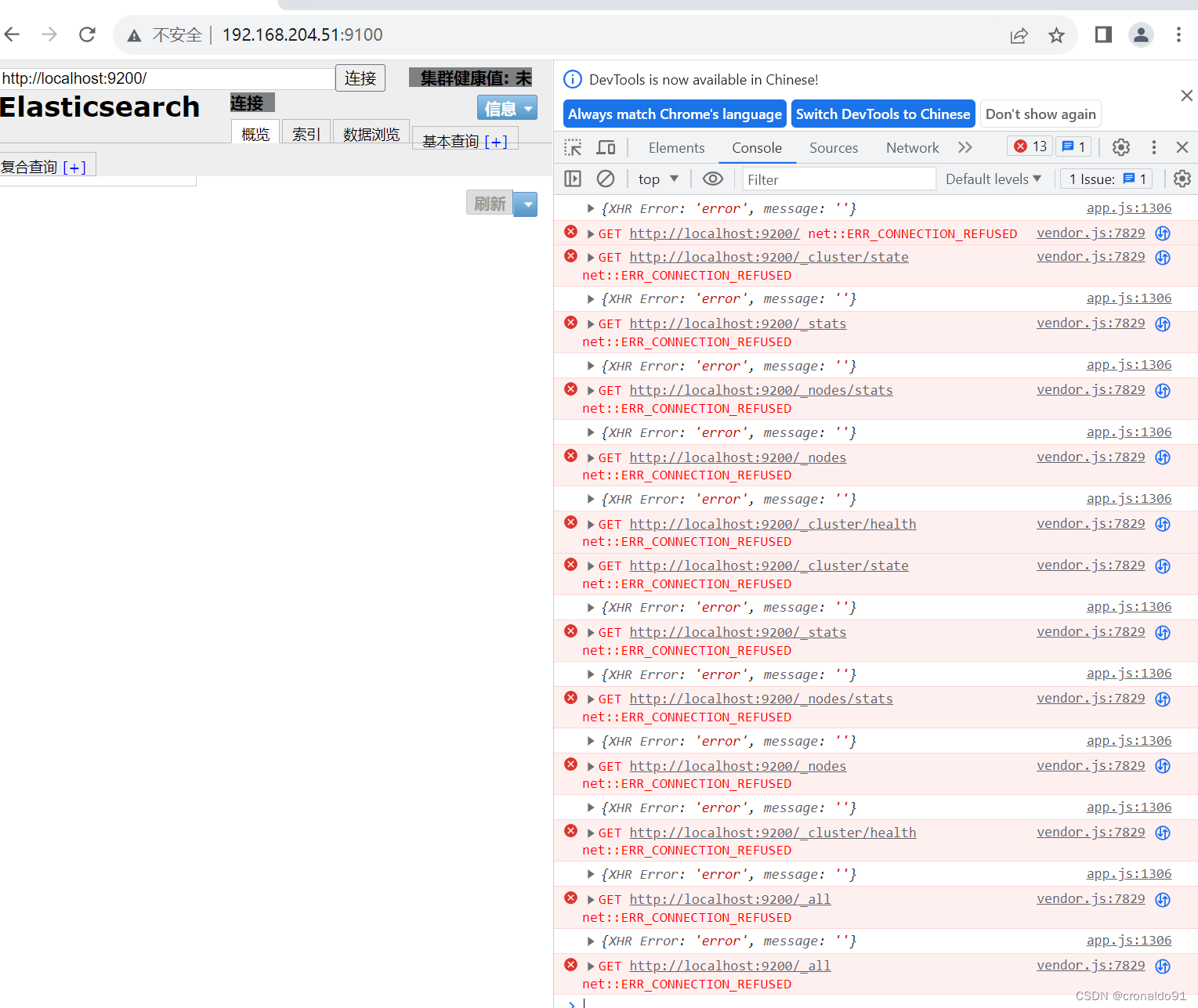The height and width of the screenshot is (1008, 1198).
Task: Open the first vendor.js:7829 source link
Action: [1091, 233]
